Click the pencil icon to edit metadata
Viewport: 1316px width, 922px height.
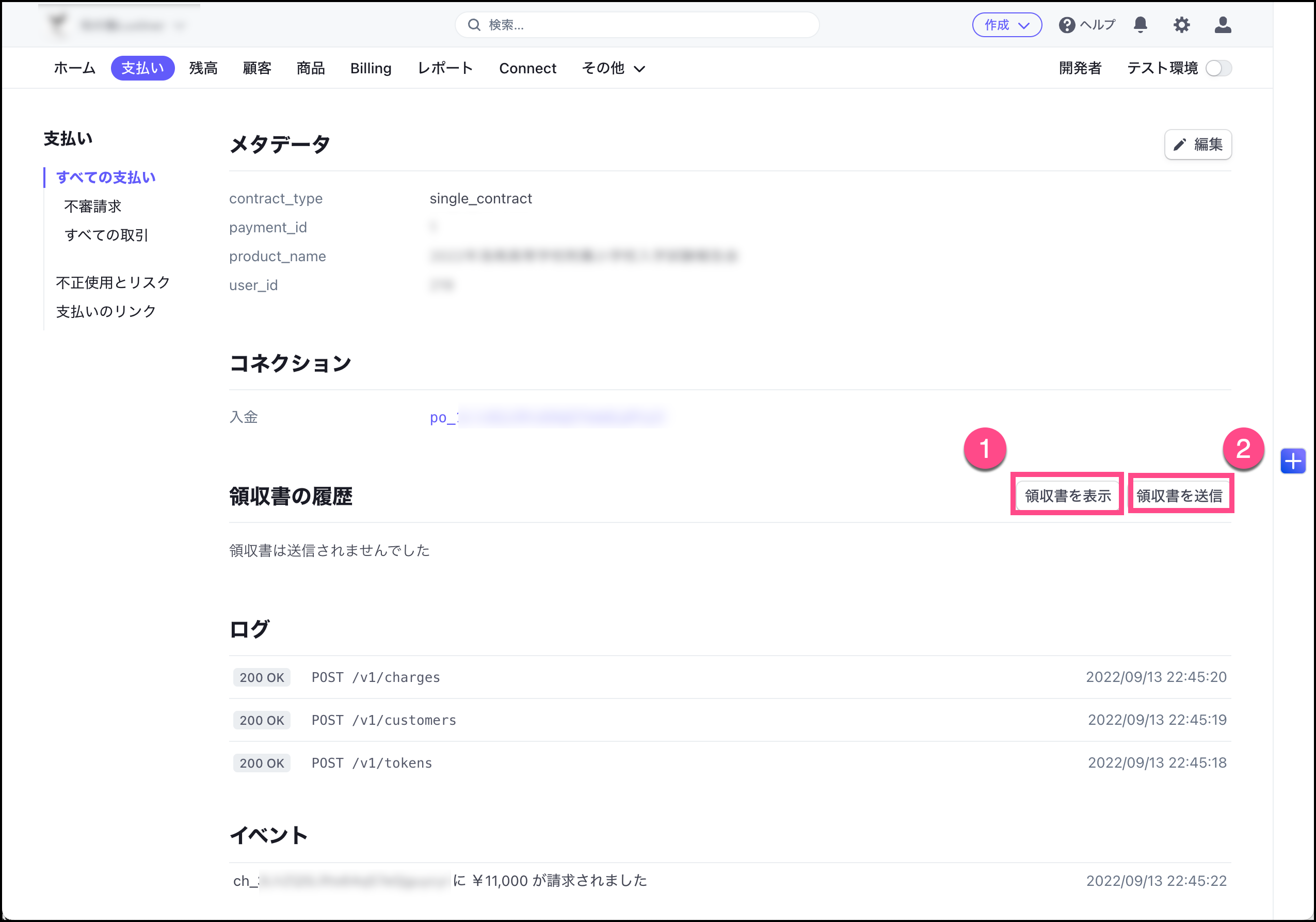(x=1179, y=145)
